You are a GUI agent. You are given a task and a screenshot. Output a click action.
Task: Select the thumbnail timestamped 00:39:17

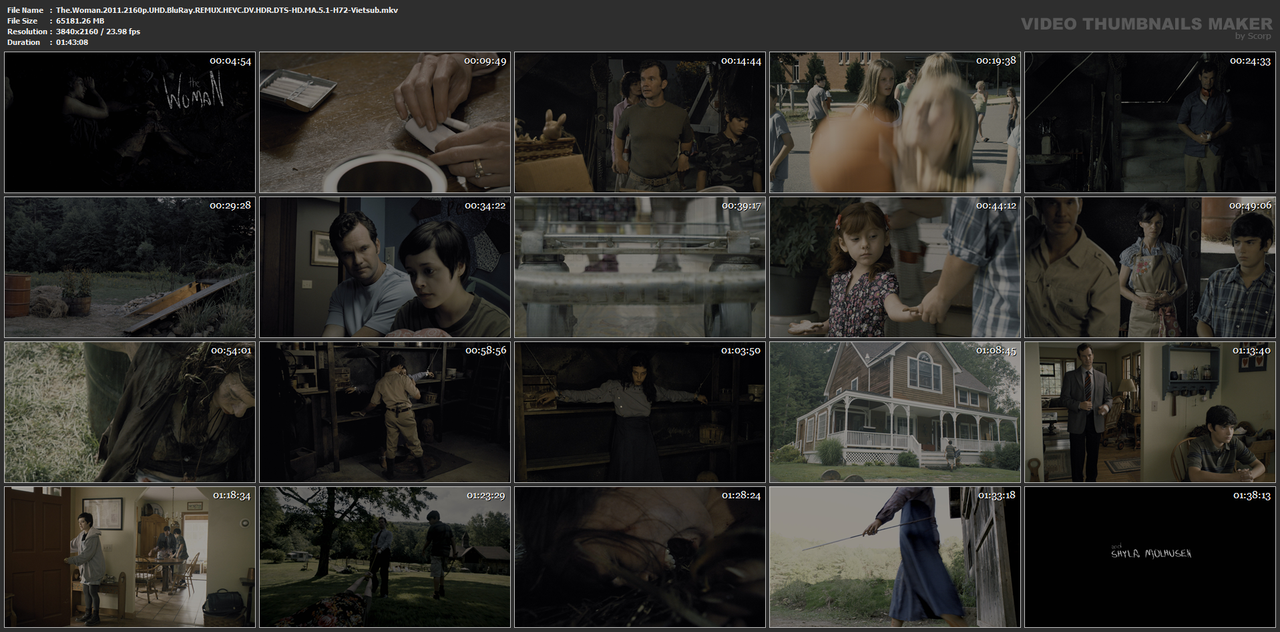point(640,267)
